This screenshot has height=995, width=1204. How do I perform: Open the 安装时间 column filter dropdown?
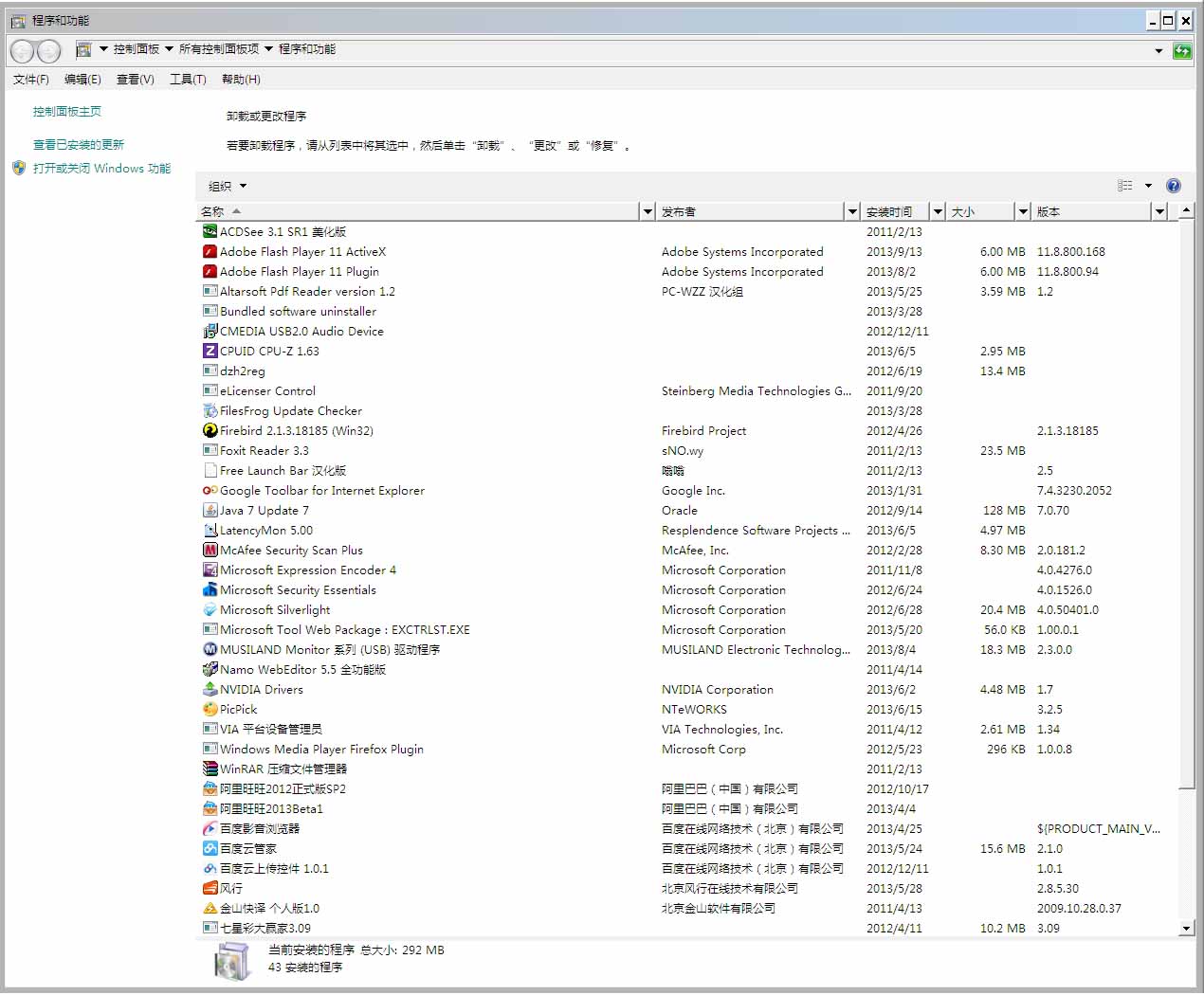click(938, 211)
